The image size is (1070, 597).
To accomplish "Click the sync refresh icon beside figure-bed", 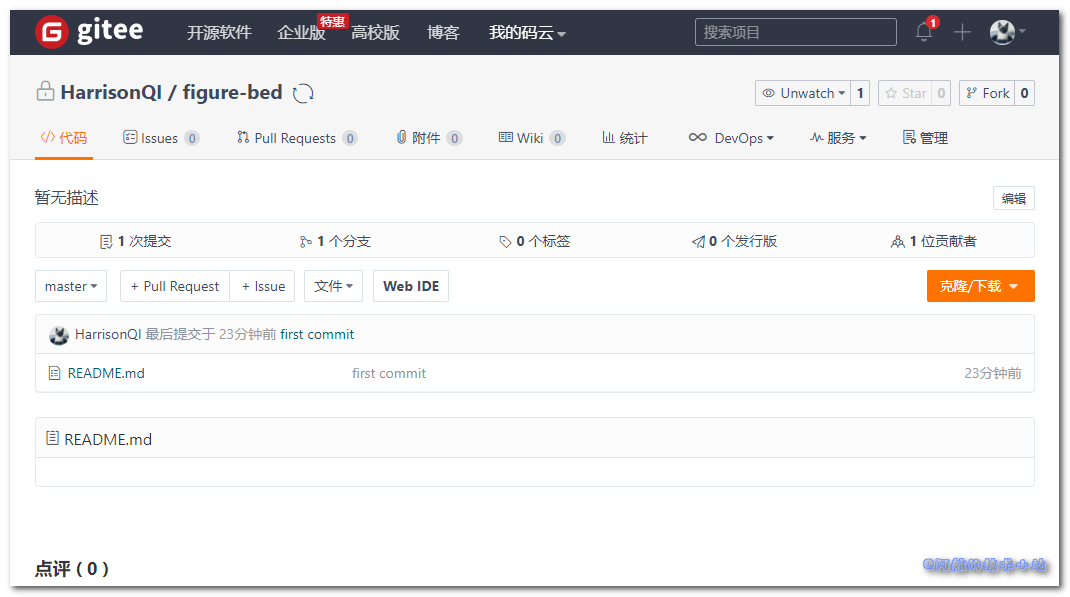I will pyautogui.click(x=303, y=93).
